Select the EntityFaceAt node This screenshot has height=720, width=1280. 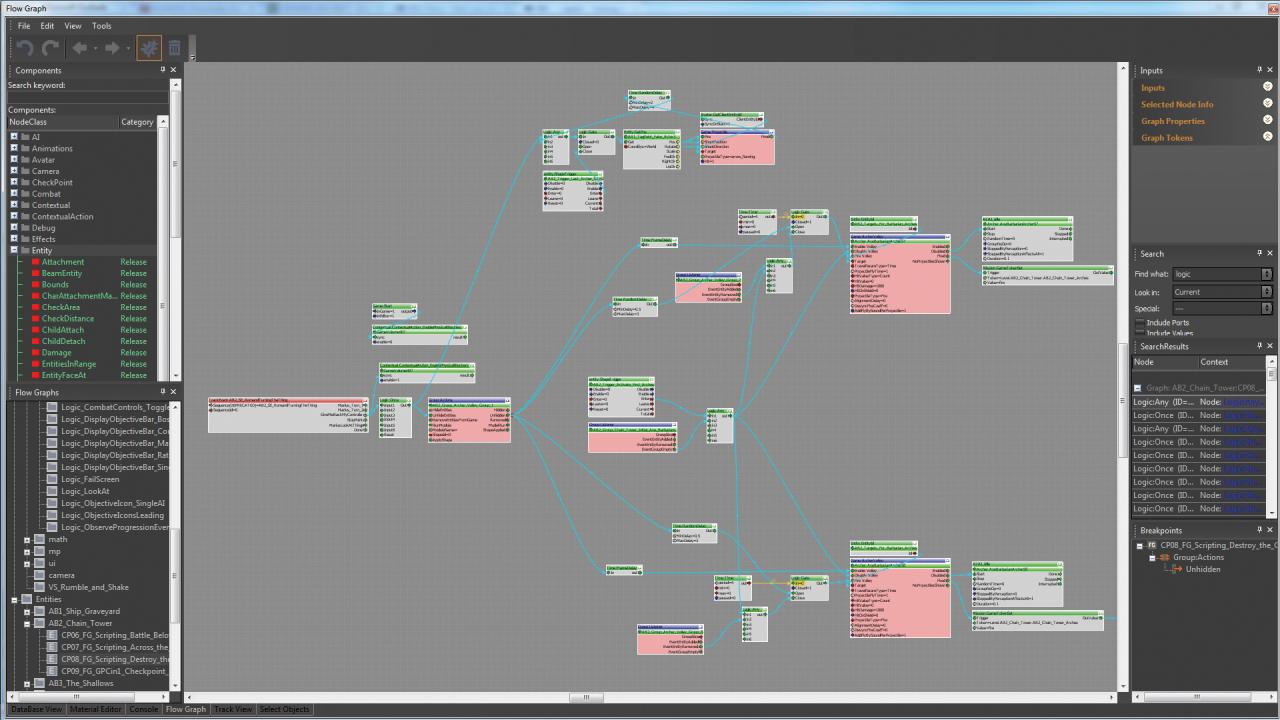point(64,375)
